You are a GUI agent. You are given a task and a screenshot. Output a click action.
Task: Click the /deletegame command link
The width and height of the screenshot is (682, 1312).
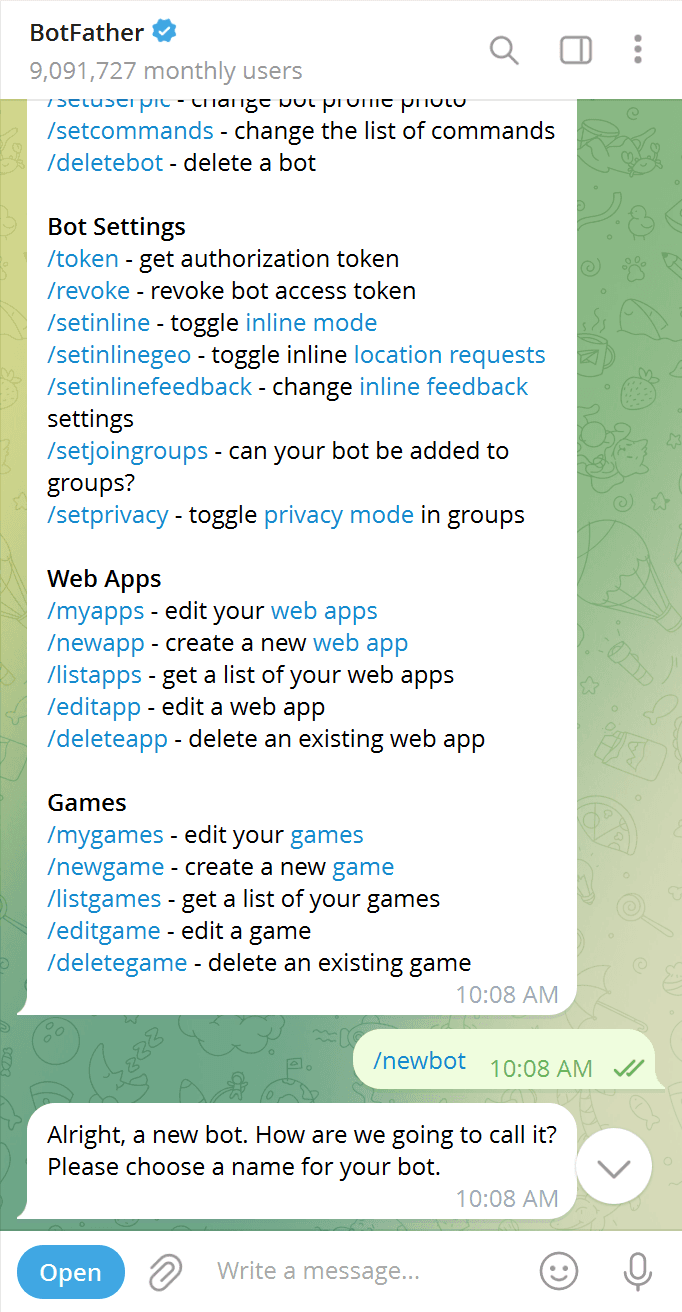tap(117, 963)
